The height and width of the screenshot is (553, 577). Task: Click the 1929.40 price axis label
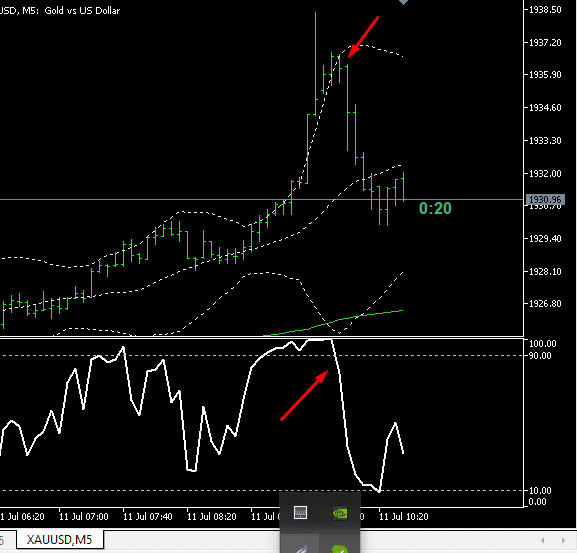[545, 239]
